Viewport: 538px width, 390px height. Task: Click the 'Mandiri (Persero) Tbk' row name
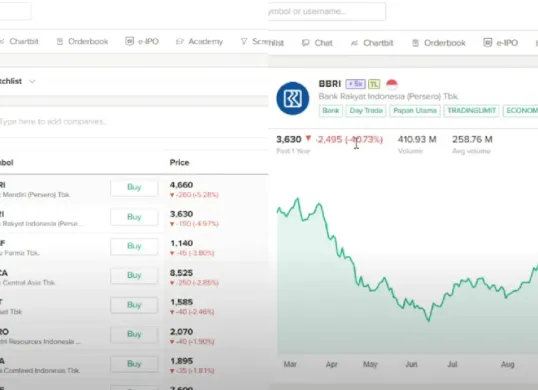[x=35, y=195]
